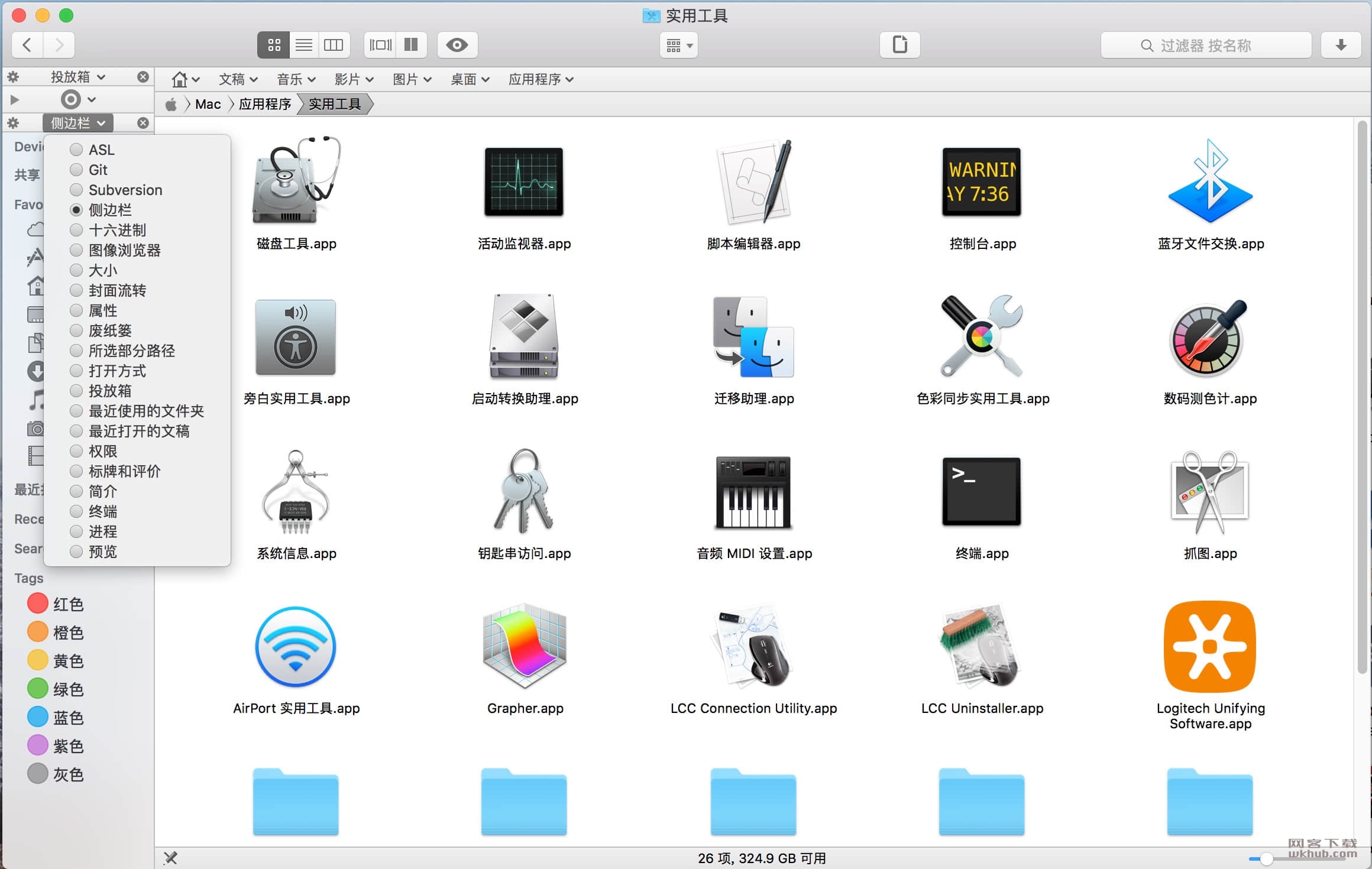Open the arrange-by grid dropdown

coord(679,45)
